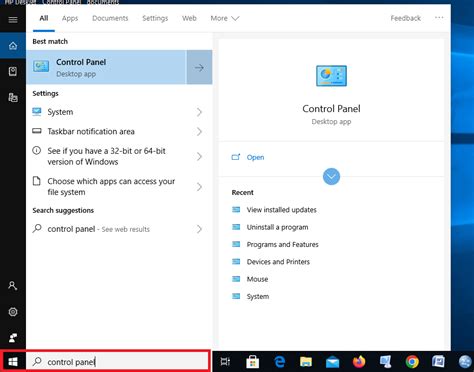This screenshot has width=474, height=372.
Task: Open recent Programs and Features
Action: (282, 244)
